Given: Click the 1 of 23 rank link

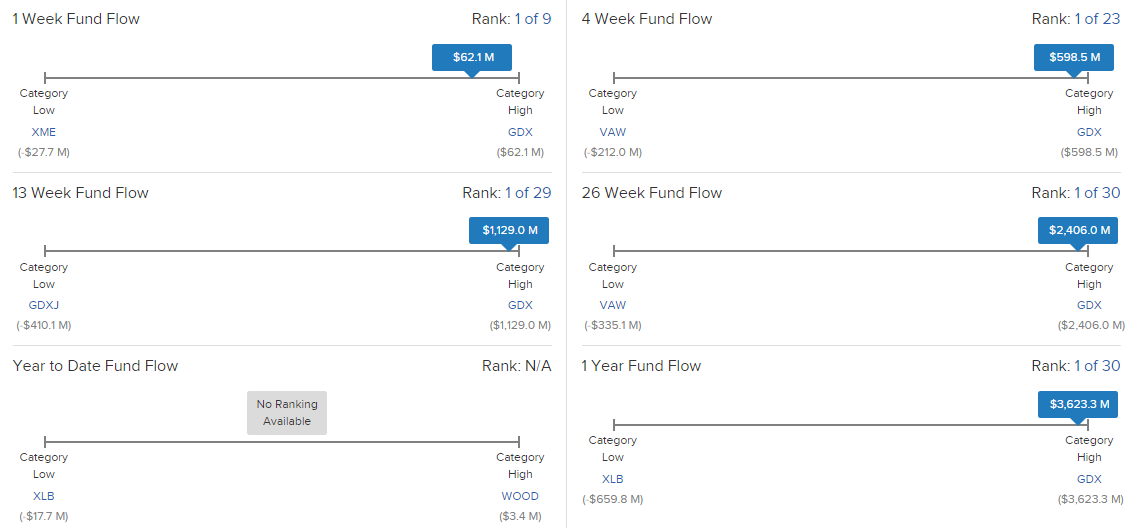Looking at the screenshot, I should [1097, 20].
